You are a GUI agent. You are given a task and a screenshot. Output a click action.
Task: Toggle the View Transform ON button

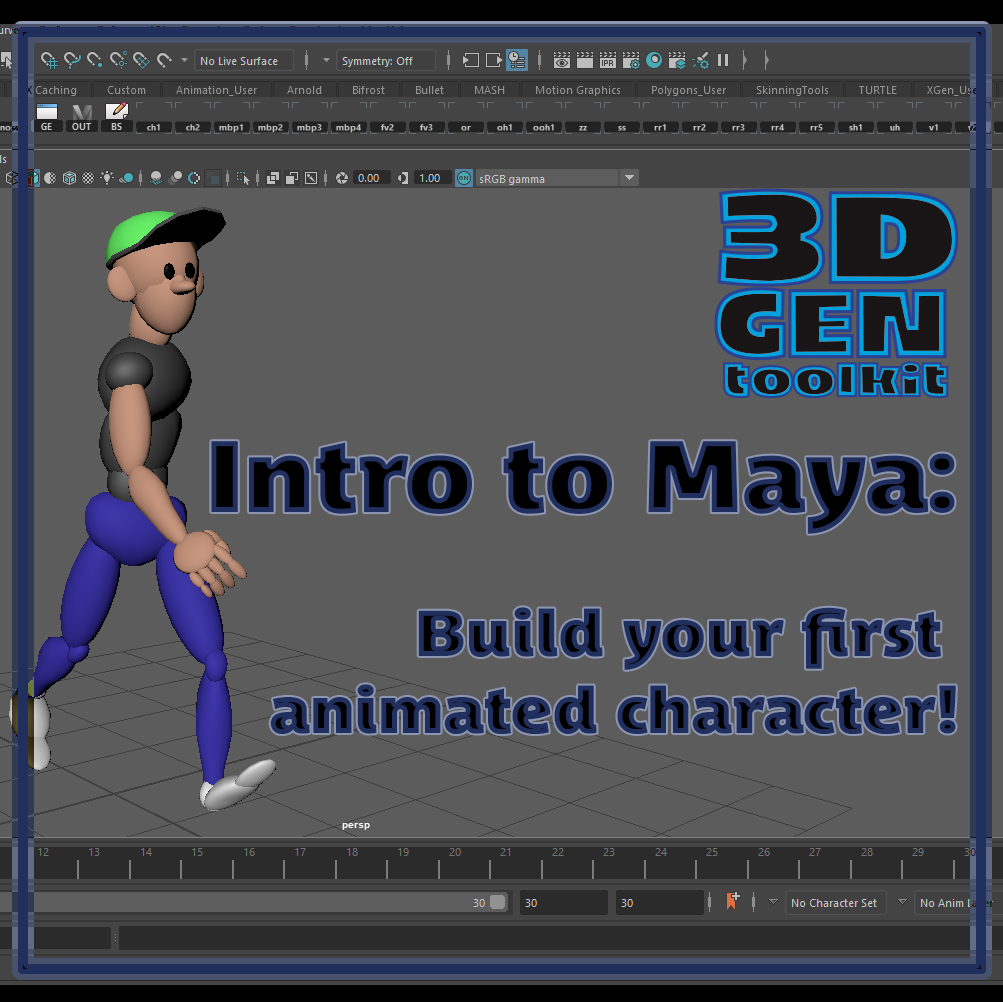click(x=464, y=178)
